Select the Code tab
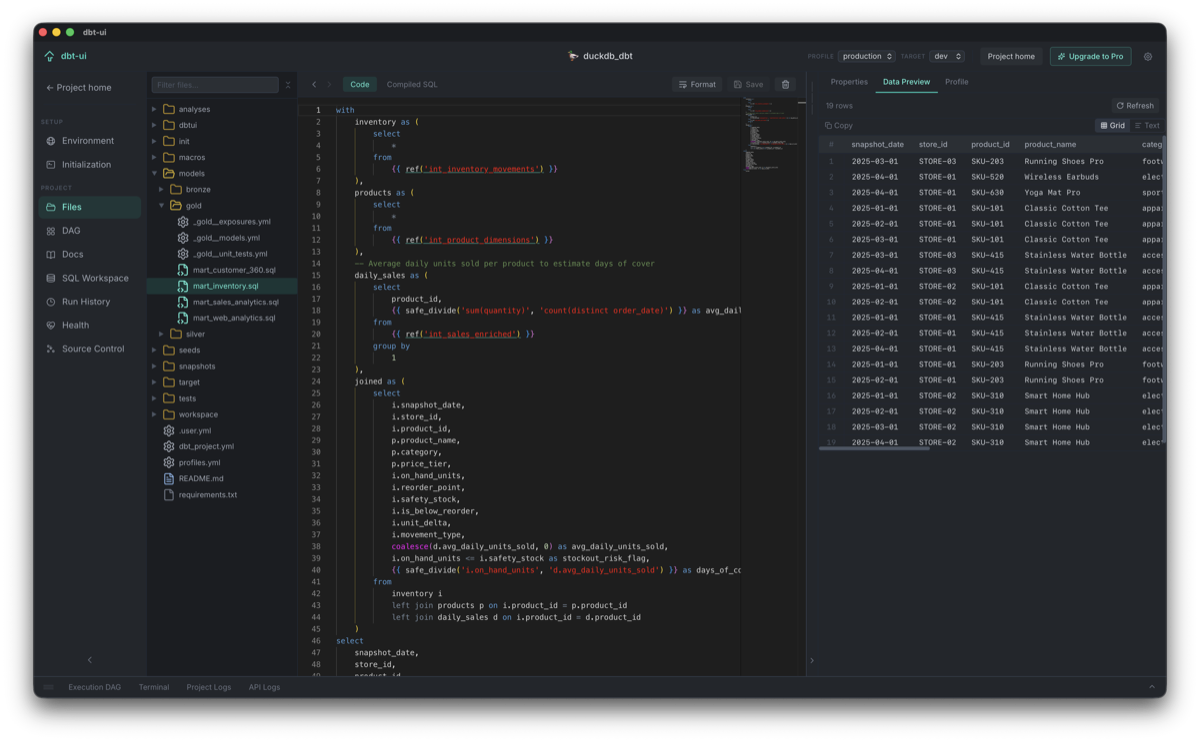Image resolution: width=1200 pixels, height=742 pixels. pyautogui.click(x=359, y=85)
